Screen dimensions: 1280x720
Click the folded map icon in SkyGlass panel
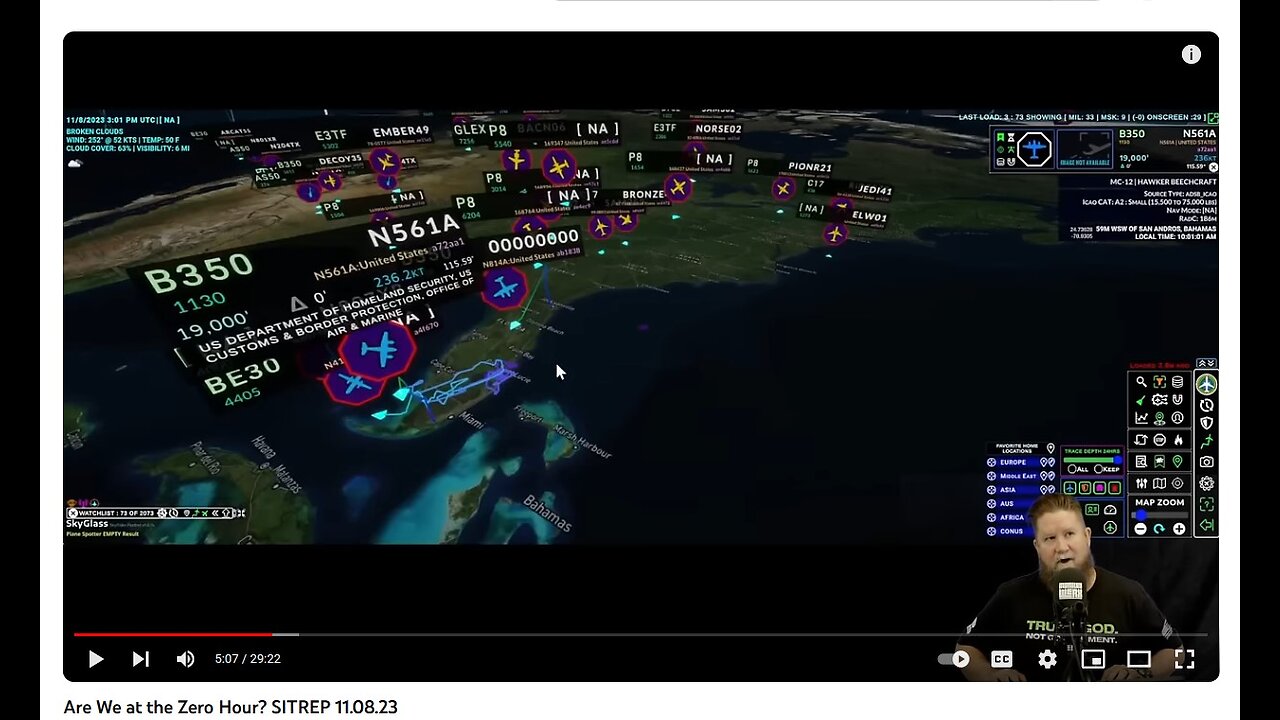click(1159, 484)
